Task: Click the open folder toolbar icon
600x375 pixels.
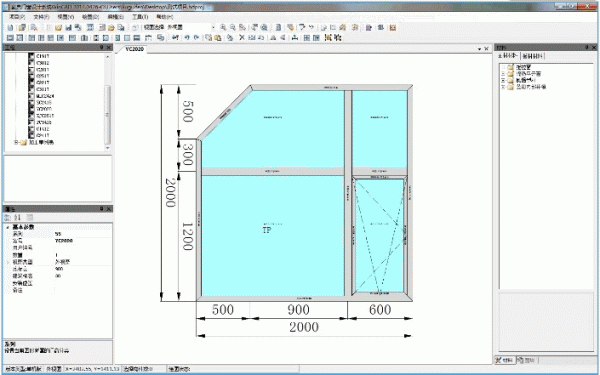Action: coord(59,28)
